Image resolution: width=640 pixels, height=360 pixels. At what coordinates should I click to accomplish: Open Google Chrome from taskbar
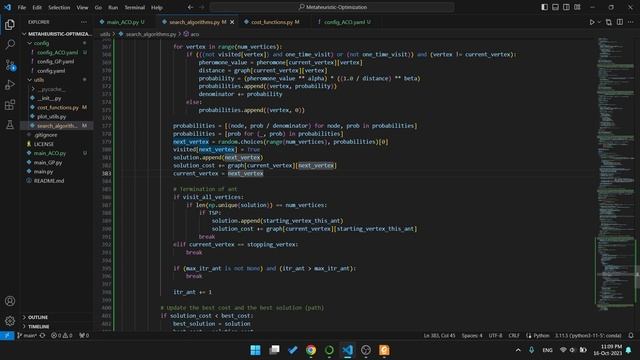(x=311, y=350)
